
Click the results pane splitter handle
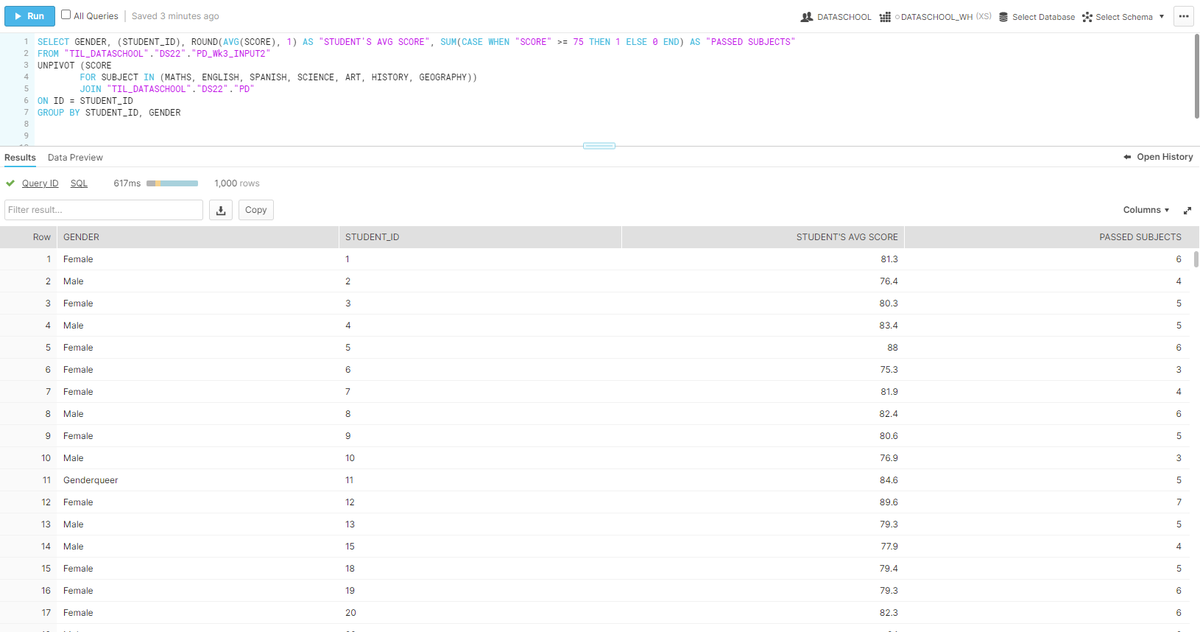[598, 147]
